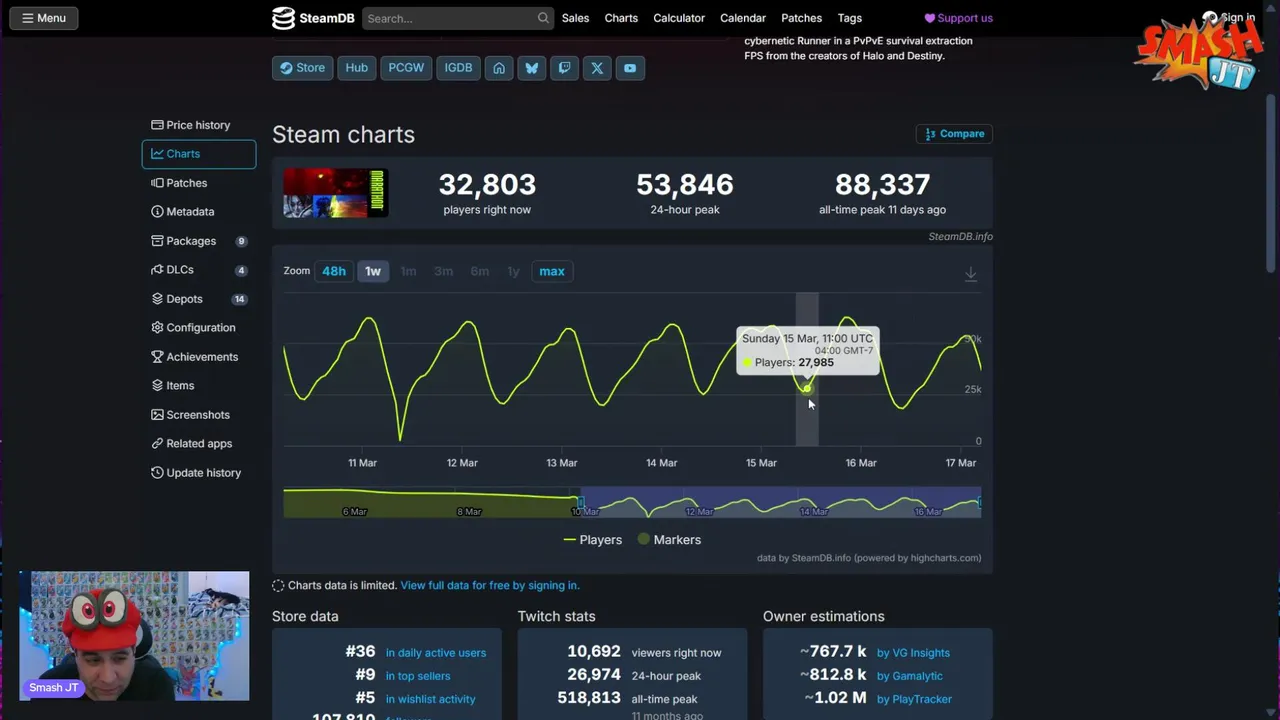Open DLCs in sidebar
Image resolution: width=1280 pixels, height=720 pixels.
(199, 270)
